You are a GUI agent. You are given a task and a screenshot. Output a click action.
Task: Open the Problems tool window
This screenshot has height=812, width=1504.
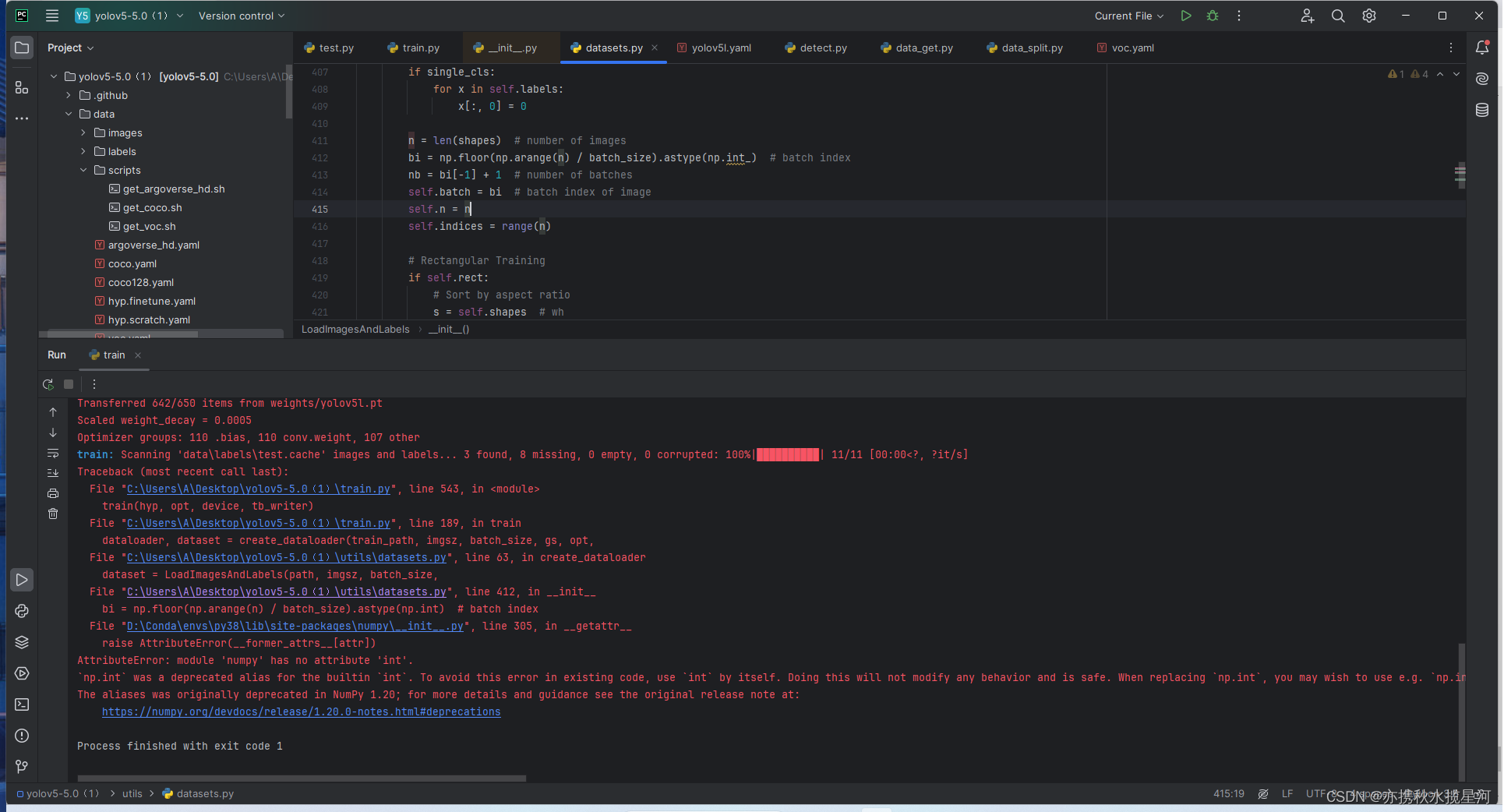tap(22, 736)
